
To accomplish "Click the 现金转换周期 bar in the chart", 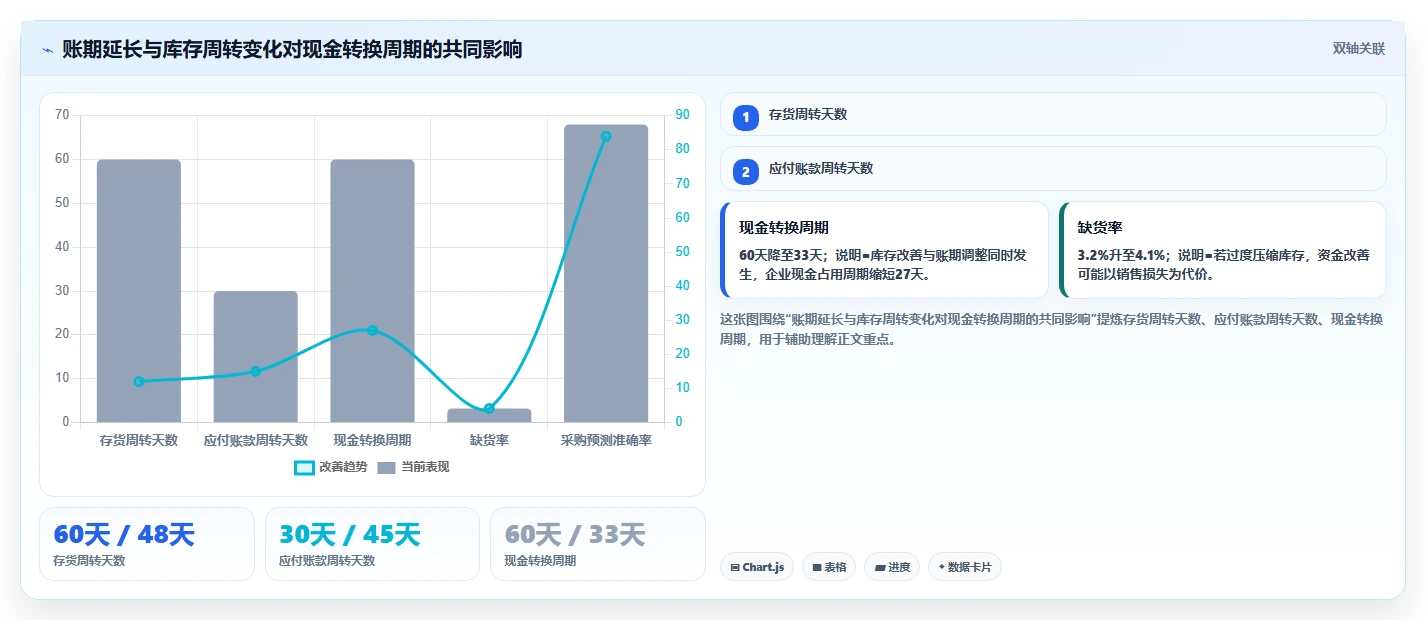I will [372, 291].
